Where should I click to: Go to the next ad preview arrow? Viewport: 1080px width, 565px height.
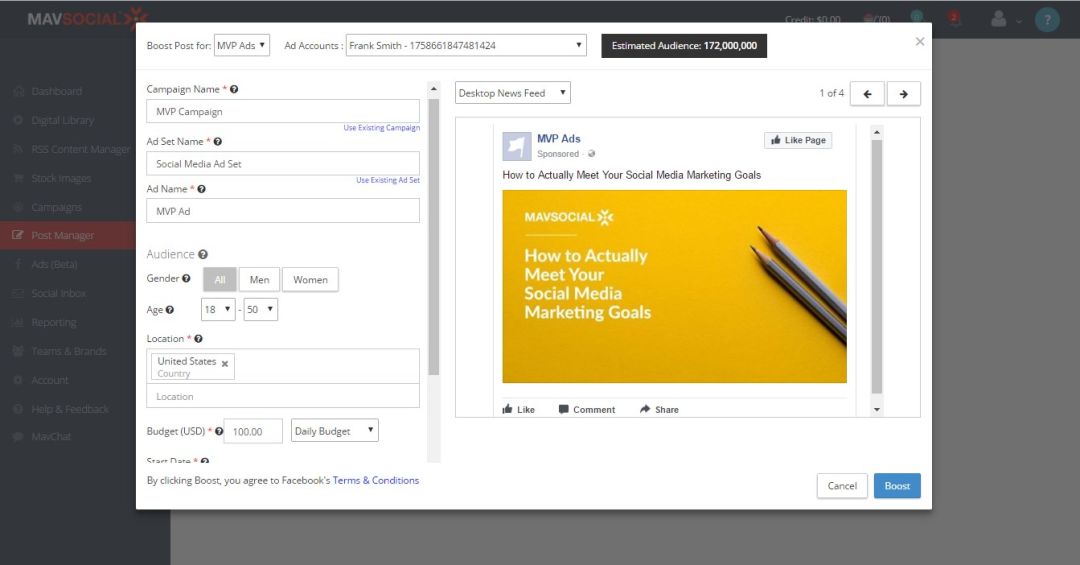[x=903, y=94]
